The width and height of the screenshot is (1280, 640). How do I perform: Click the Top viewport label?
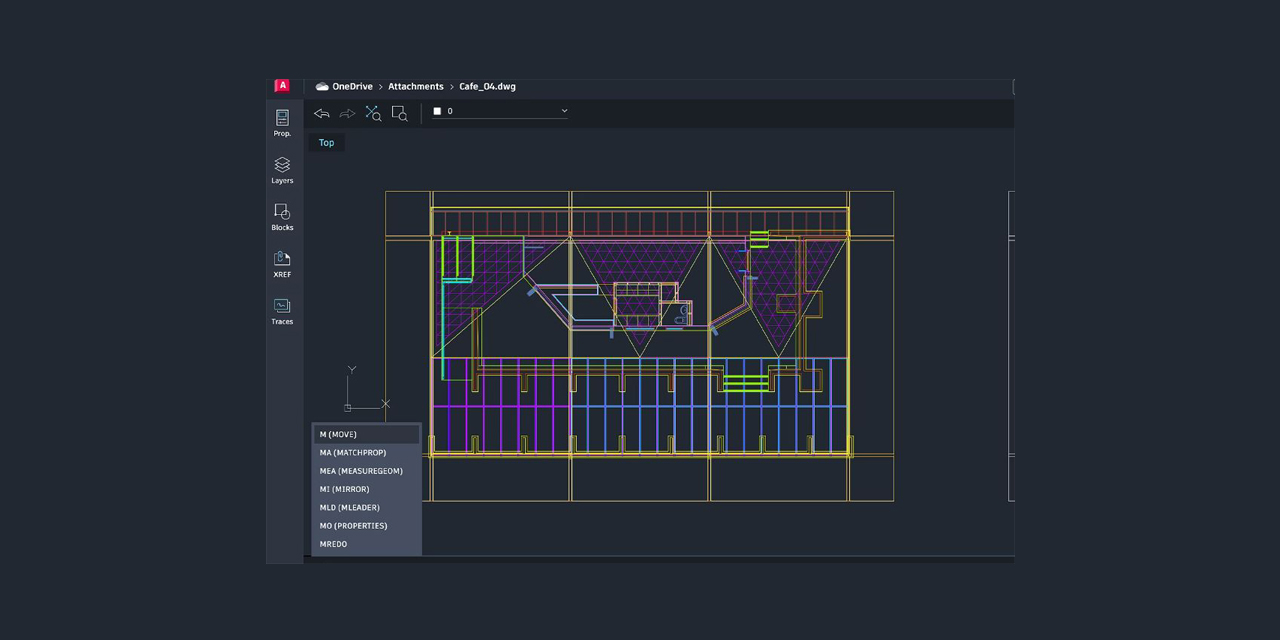pos(326,142)
